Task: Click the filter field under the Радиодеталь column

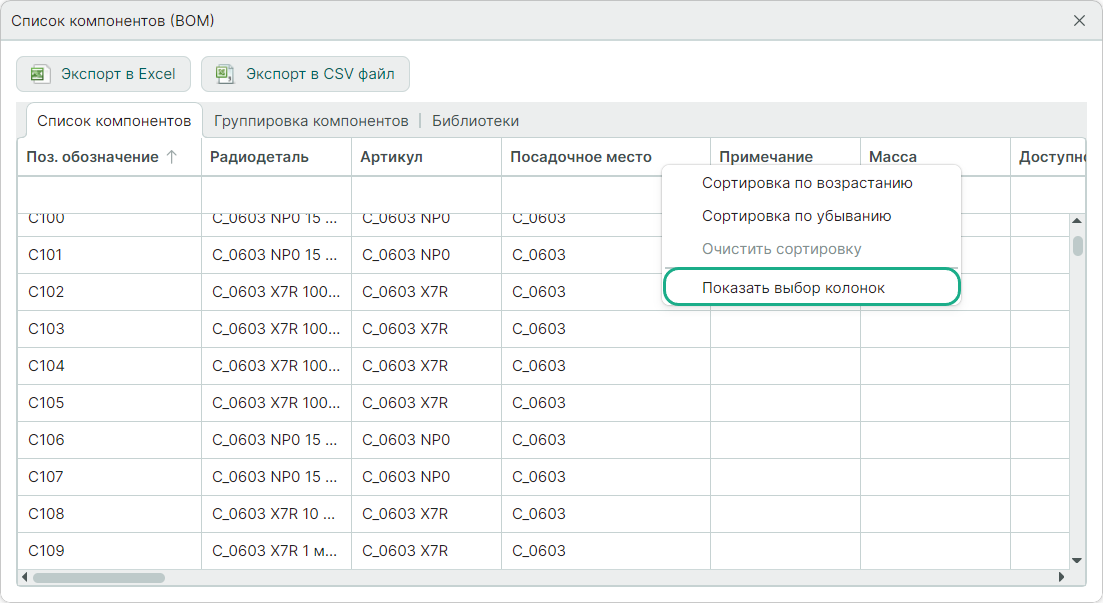Action: click(276, 194)
